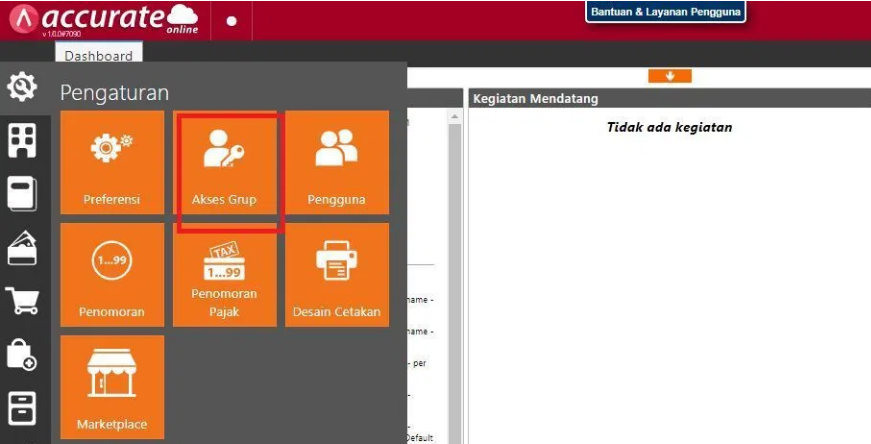
Task: Open the Desain Cetakan tile
Action: coord(336,274)
